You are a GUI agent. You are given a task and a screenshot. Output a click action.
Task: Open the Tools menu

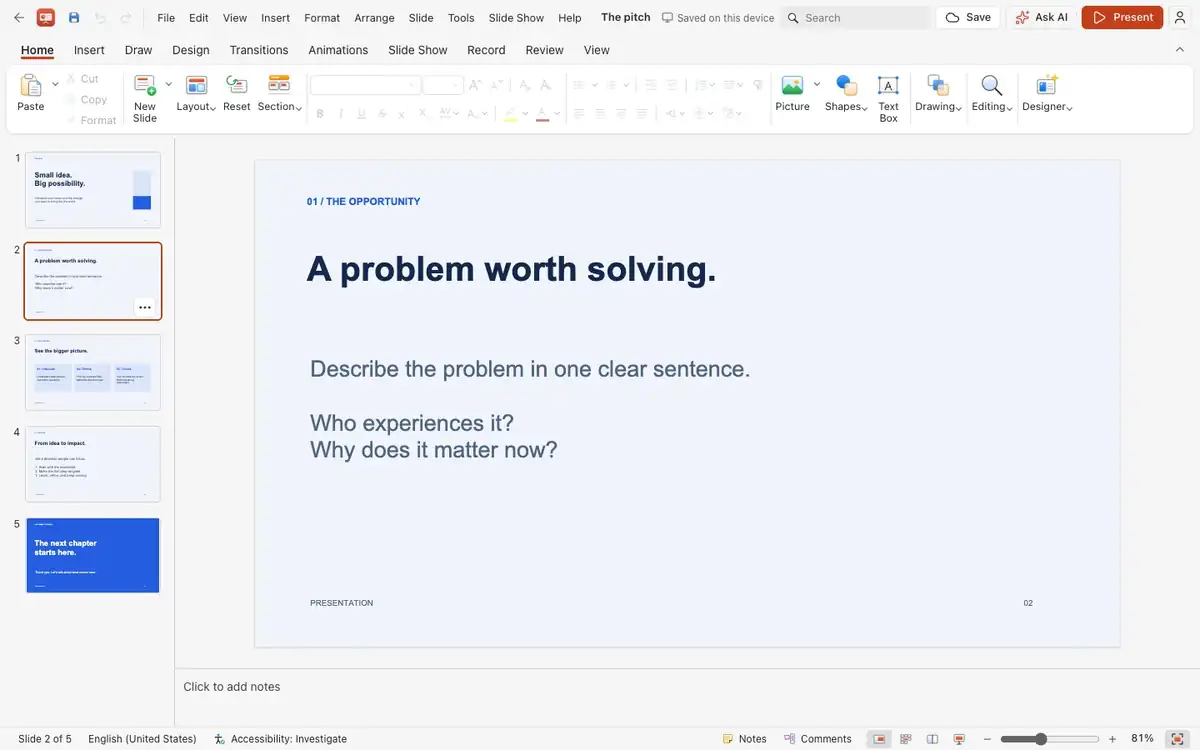pyautogui.click(x=461, y=18)
